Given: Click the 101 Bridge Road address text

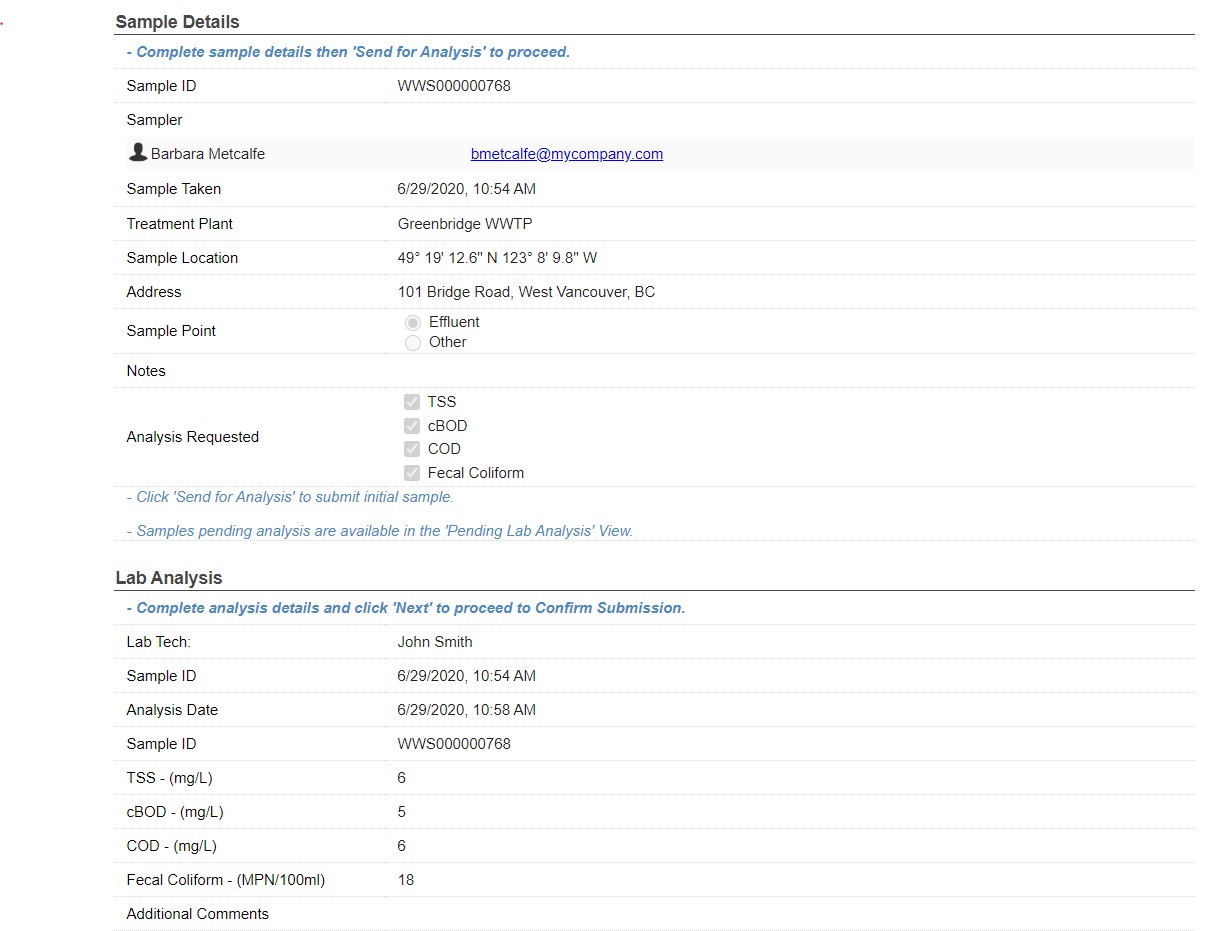Looking at the screenshot, I should pos(526,292).
